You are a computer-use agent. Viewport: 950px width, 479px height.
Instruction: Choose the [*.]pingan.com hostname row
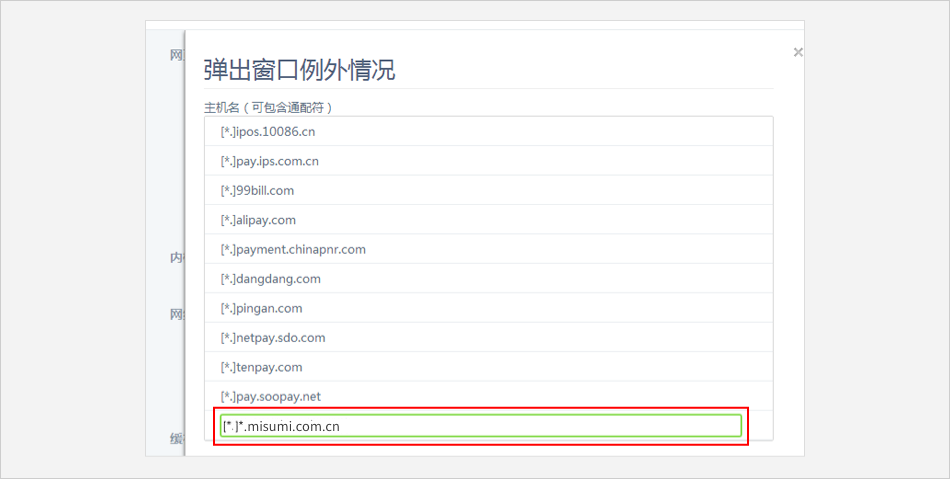click(261, 308)
